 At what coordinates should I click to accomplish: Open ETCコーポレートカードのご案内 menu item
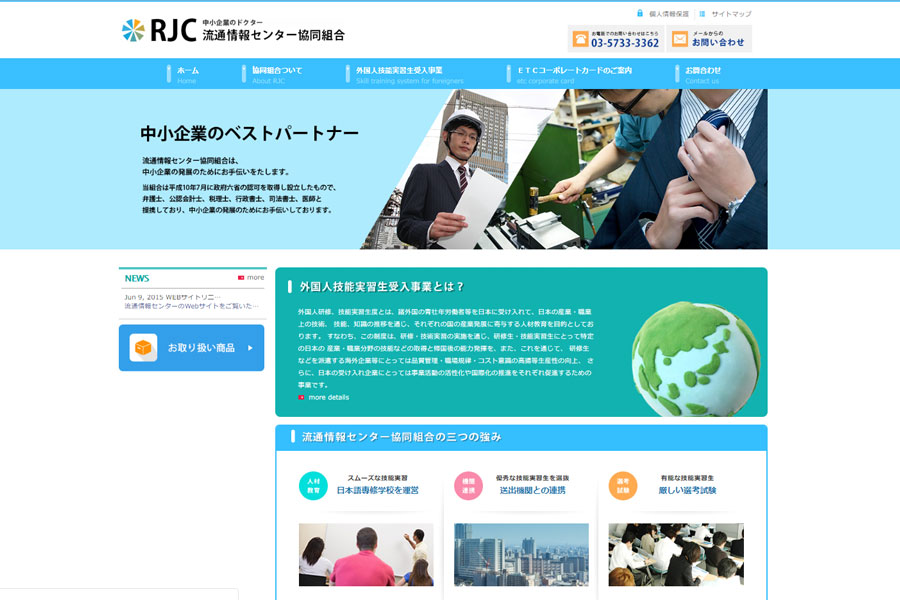pyautogui.click(x=573, y=74)
